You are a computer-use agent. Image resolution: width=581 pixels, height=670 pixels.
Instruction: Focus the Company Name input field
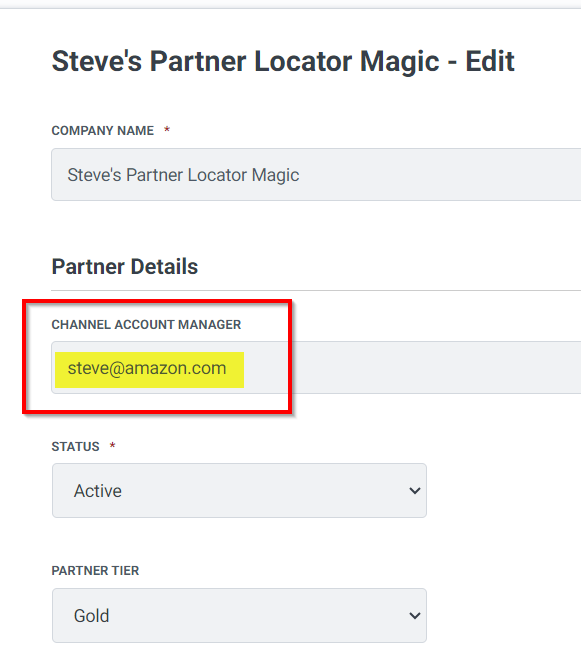click(316, 174)
